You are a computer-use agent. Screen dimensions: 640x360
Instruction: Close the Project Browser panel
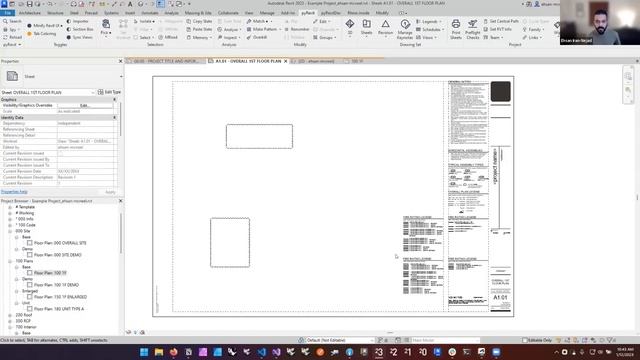[x=120, y=201]
